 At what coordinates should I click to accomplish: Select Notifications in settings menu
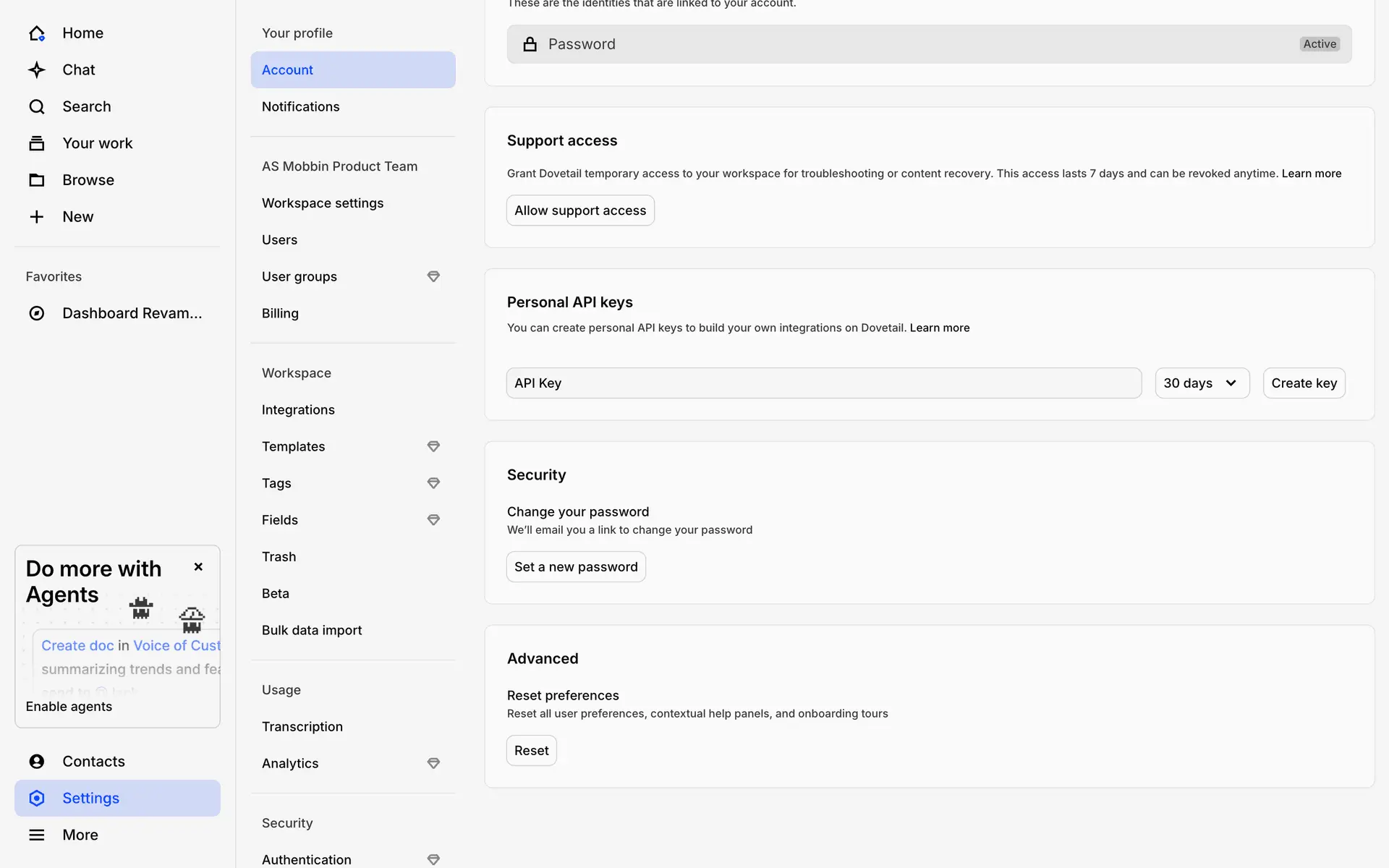coord(300,107)
